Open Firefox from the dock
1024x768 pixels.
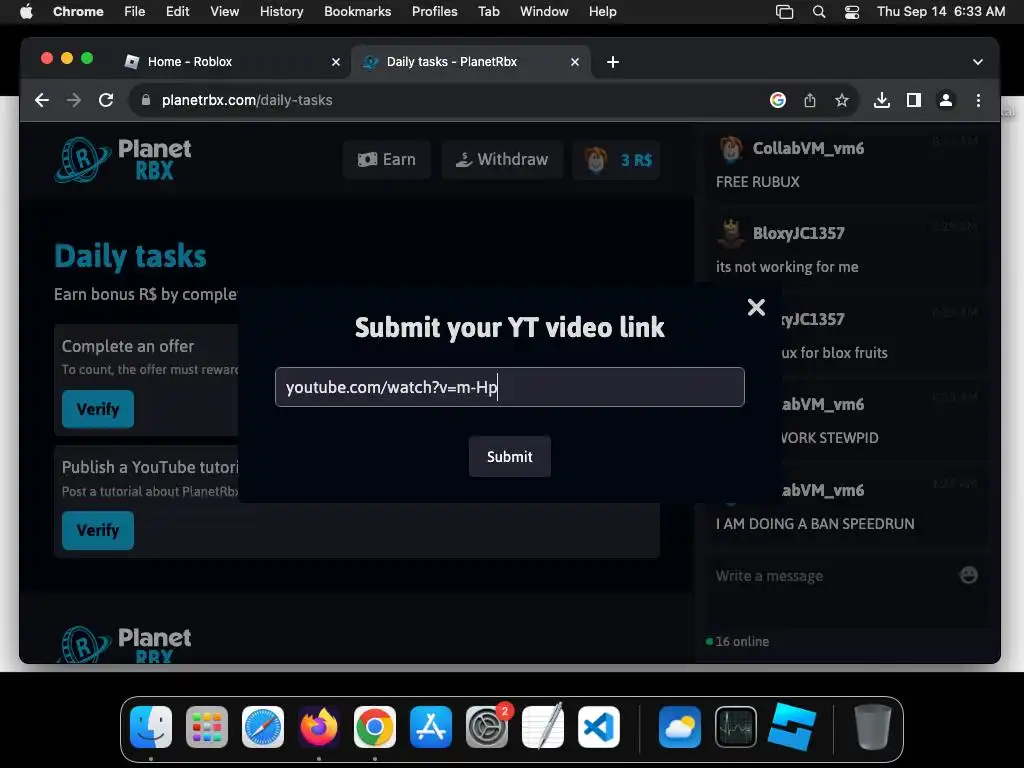(x=319, y=727)
